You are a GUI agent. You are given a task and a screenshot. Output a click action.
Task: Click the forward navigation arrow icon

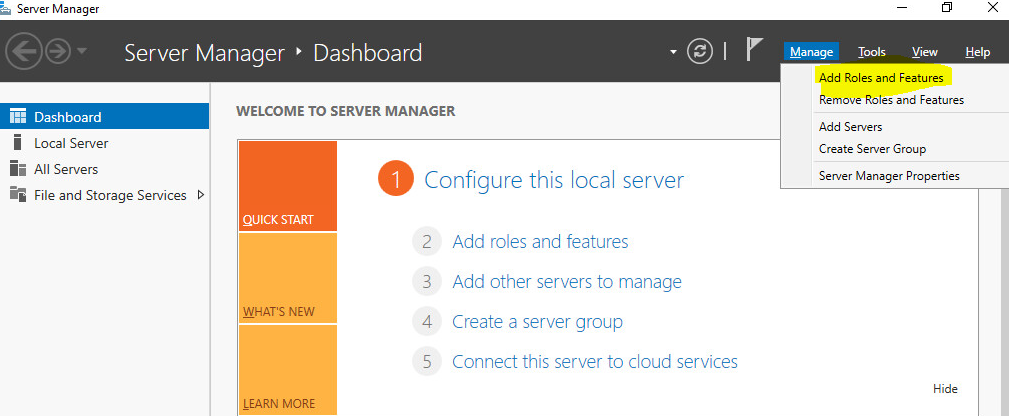point(57,52)
